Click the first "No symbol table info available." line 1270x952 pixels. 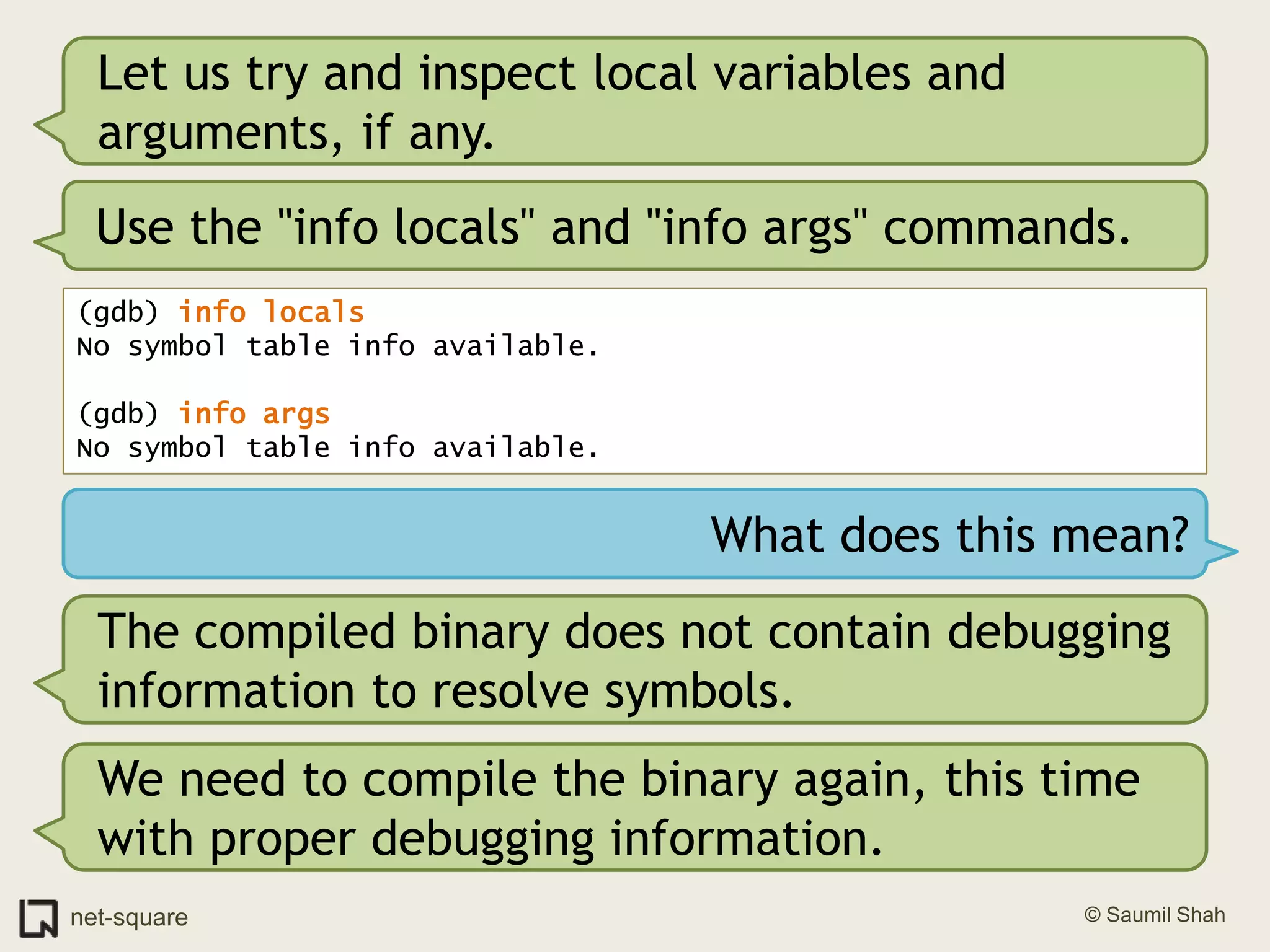click(337, 346)
